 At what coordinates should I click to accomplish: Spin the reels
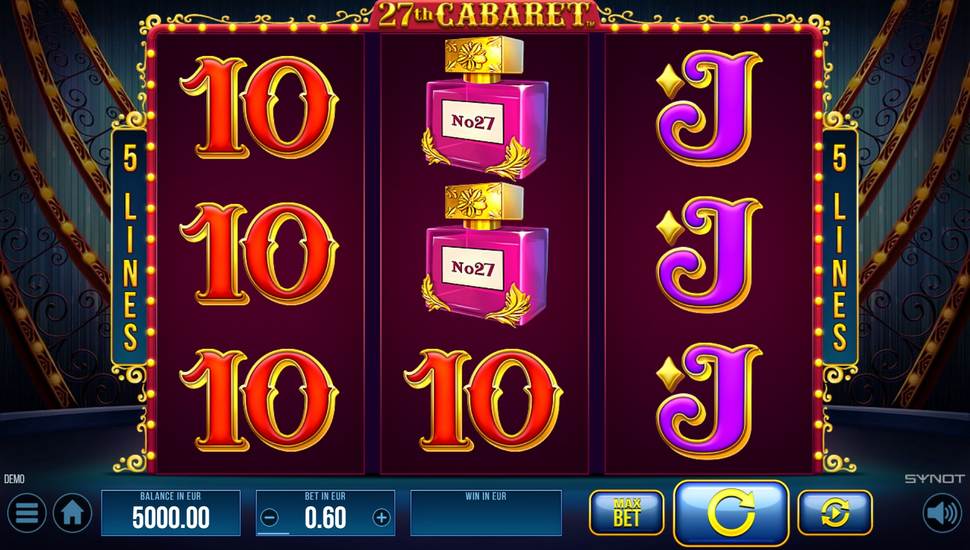[x=731, y=513]
